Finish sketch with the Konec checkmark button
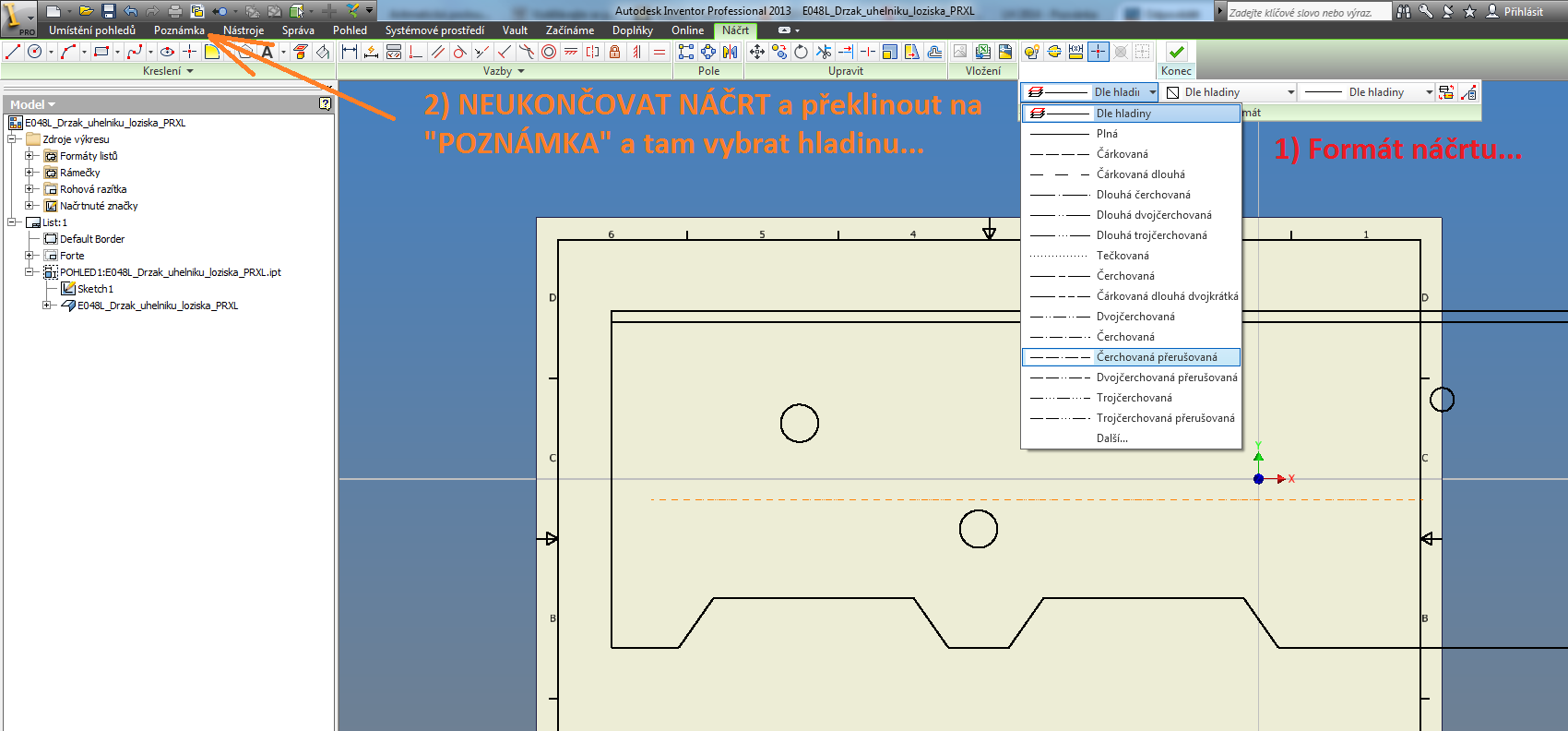1568x731 pixels. point(1176,53)
